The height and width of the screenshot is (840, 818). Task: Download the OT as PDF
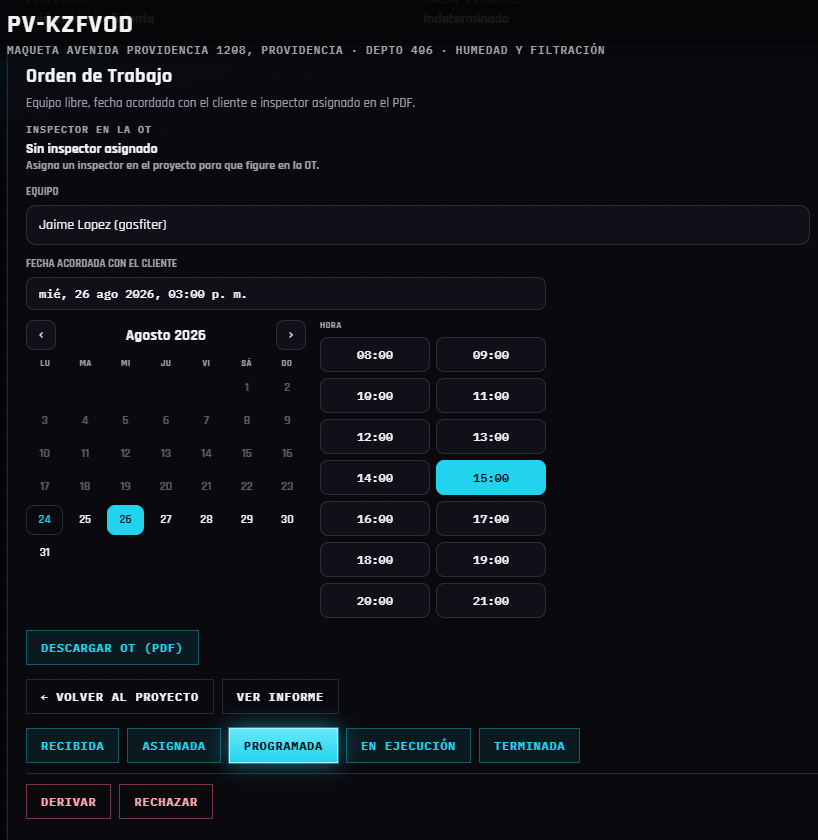(112, 648)
